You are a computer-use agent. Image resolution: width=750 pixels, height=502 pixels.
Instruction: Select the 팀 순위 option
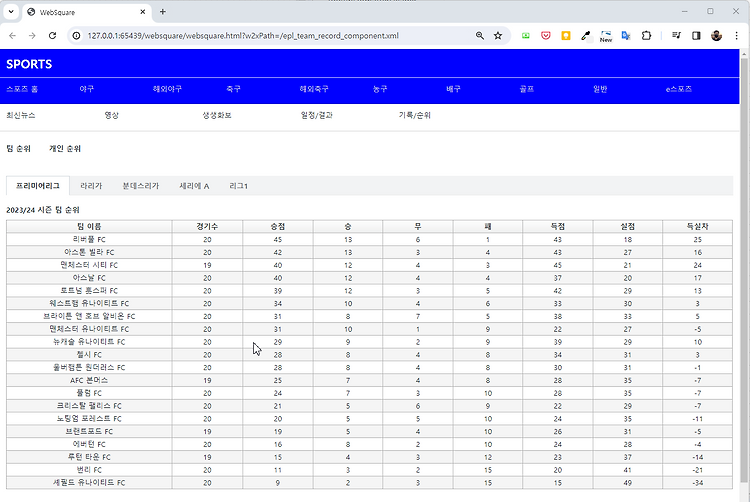[x=19, y=149]
